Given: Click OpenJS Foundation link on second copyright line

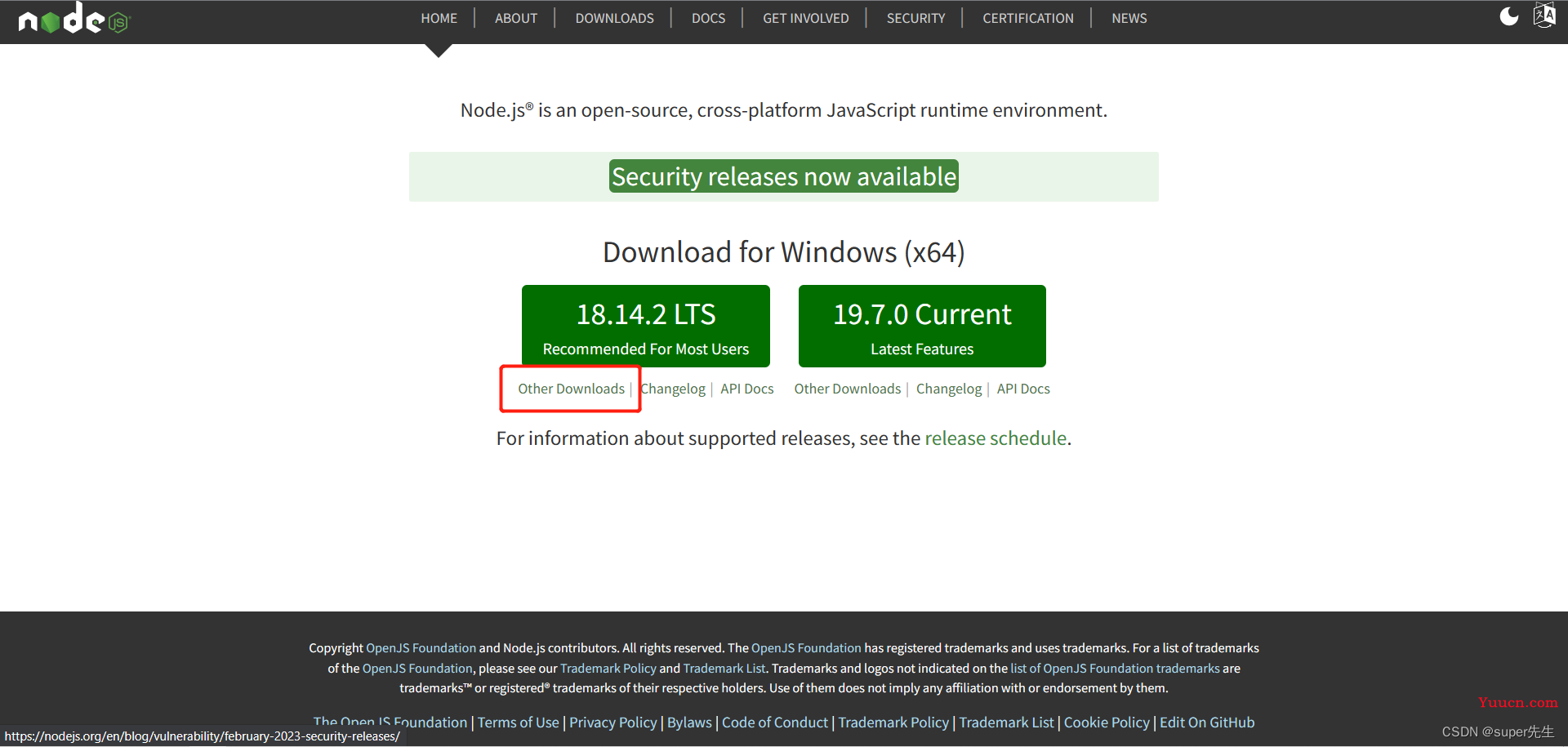Looking at the screenshot, I should pyautogui.click(x=417, y=668).
